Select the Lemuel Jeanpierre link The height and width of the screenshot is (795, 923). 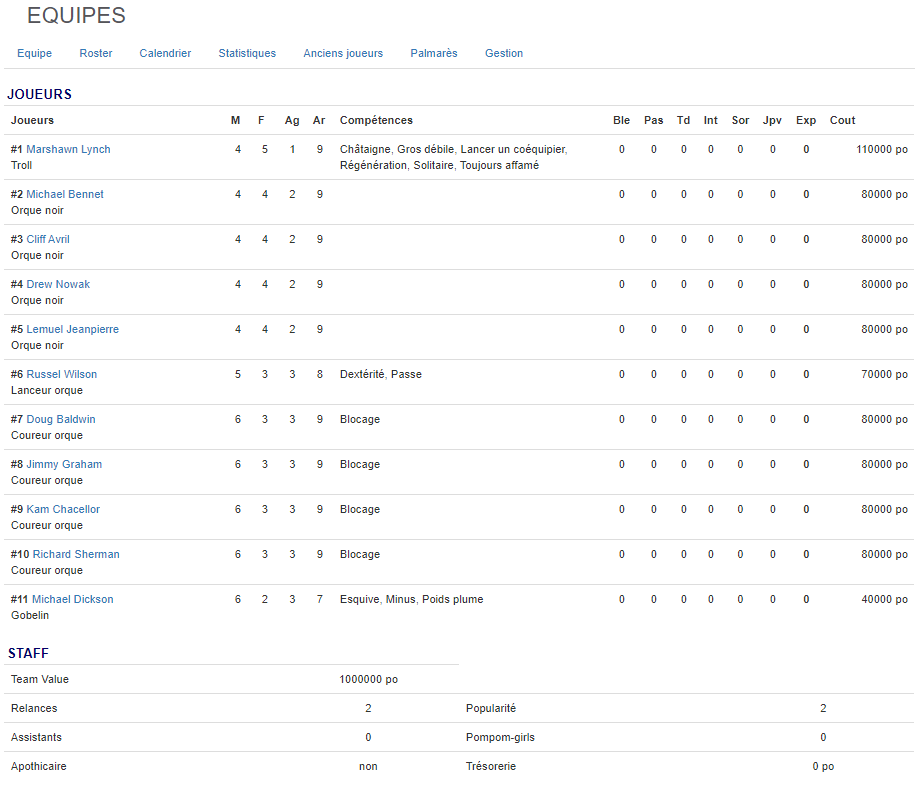72,329
